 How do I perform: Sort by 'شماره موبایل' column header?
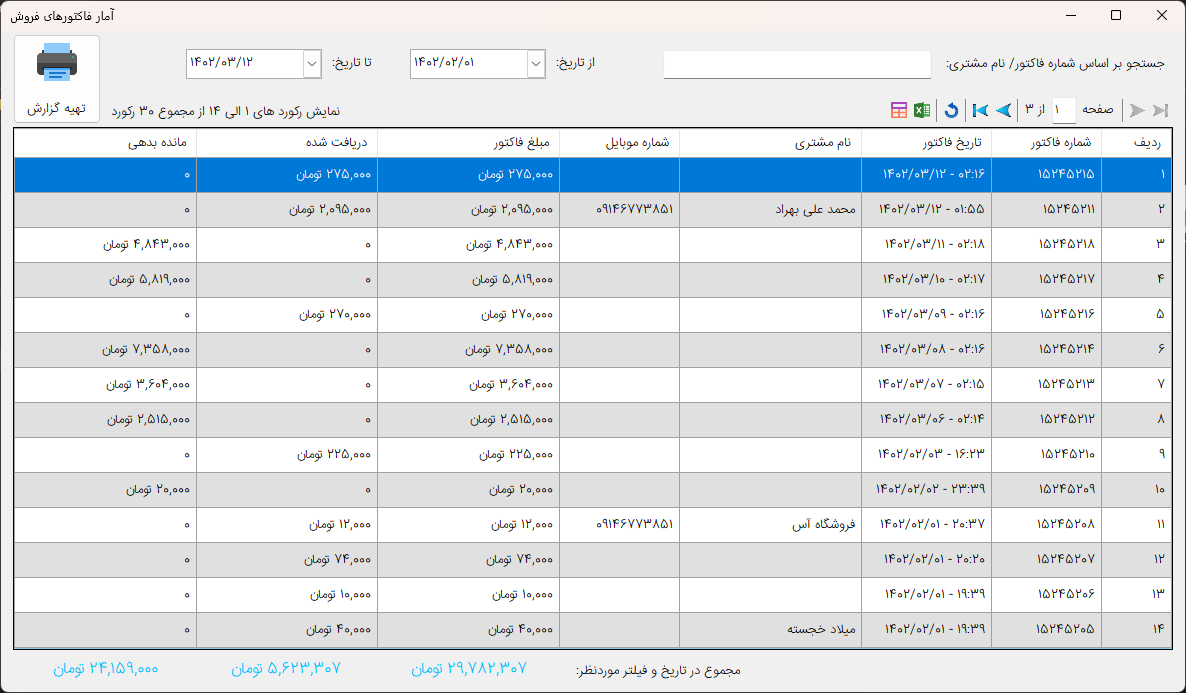[x=619, y=143]
